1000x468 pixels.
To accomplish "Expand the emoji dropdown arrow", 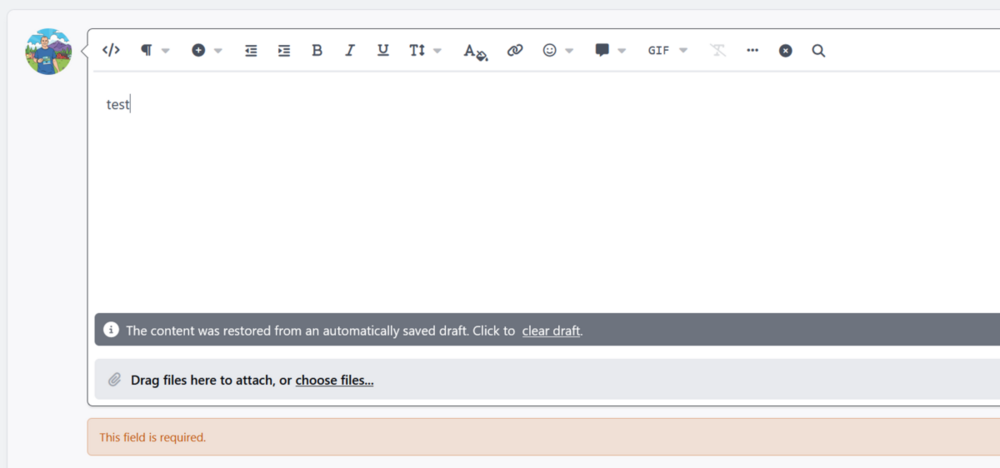I will tap(570, 51).
